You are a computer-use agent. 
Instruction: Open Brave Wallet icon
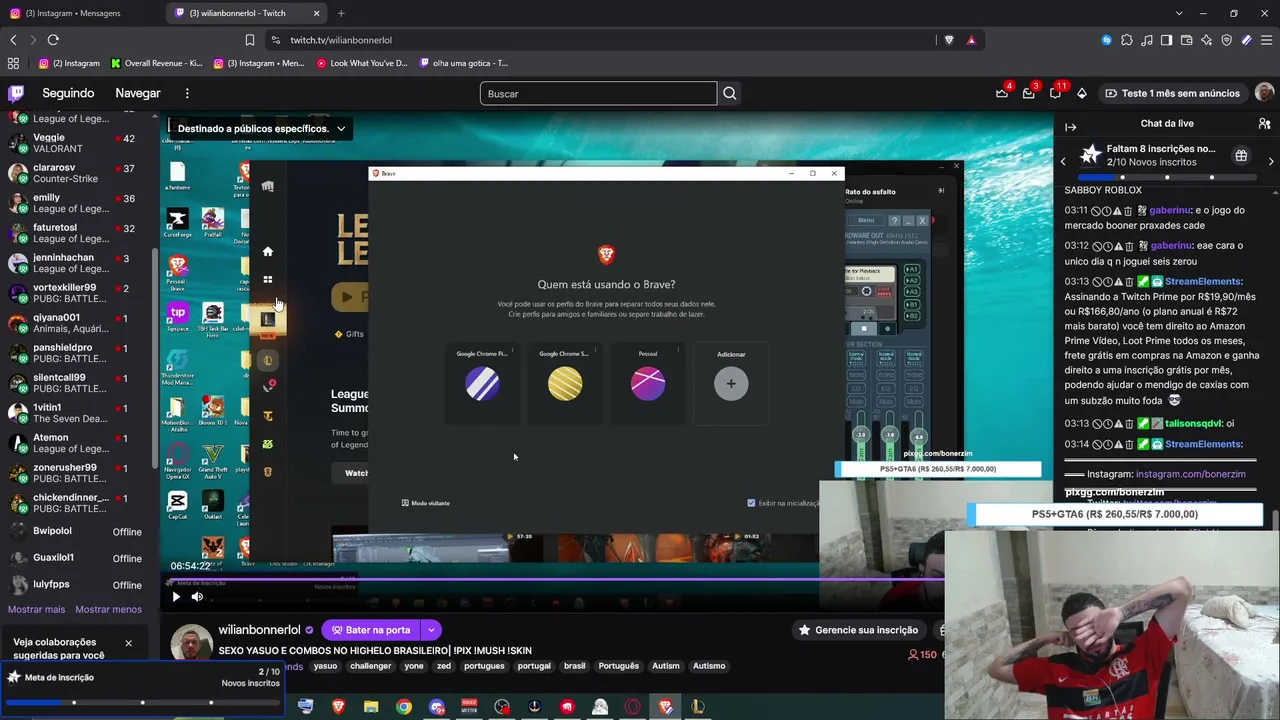pos(1187,40)
